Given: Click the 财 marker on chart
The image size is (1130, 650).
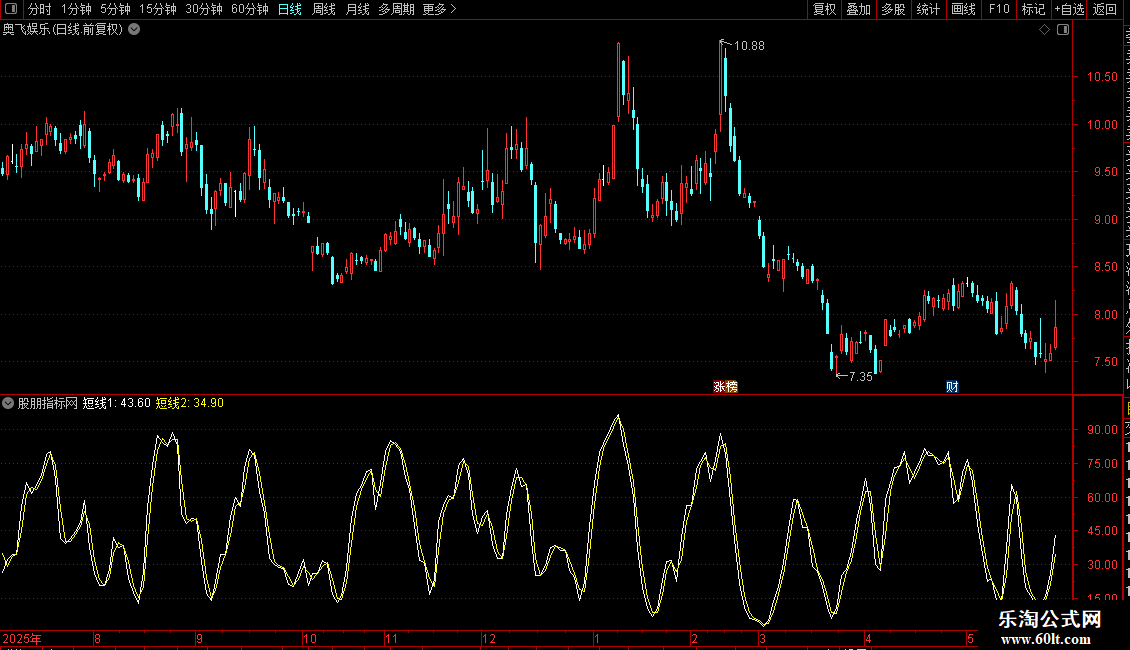Looking at the screenshot, I should coord(952,387).
